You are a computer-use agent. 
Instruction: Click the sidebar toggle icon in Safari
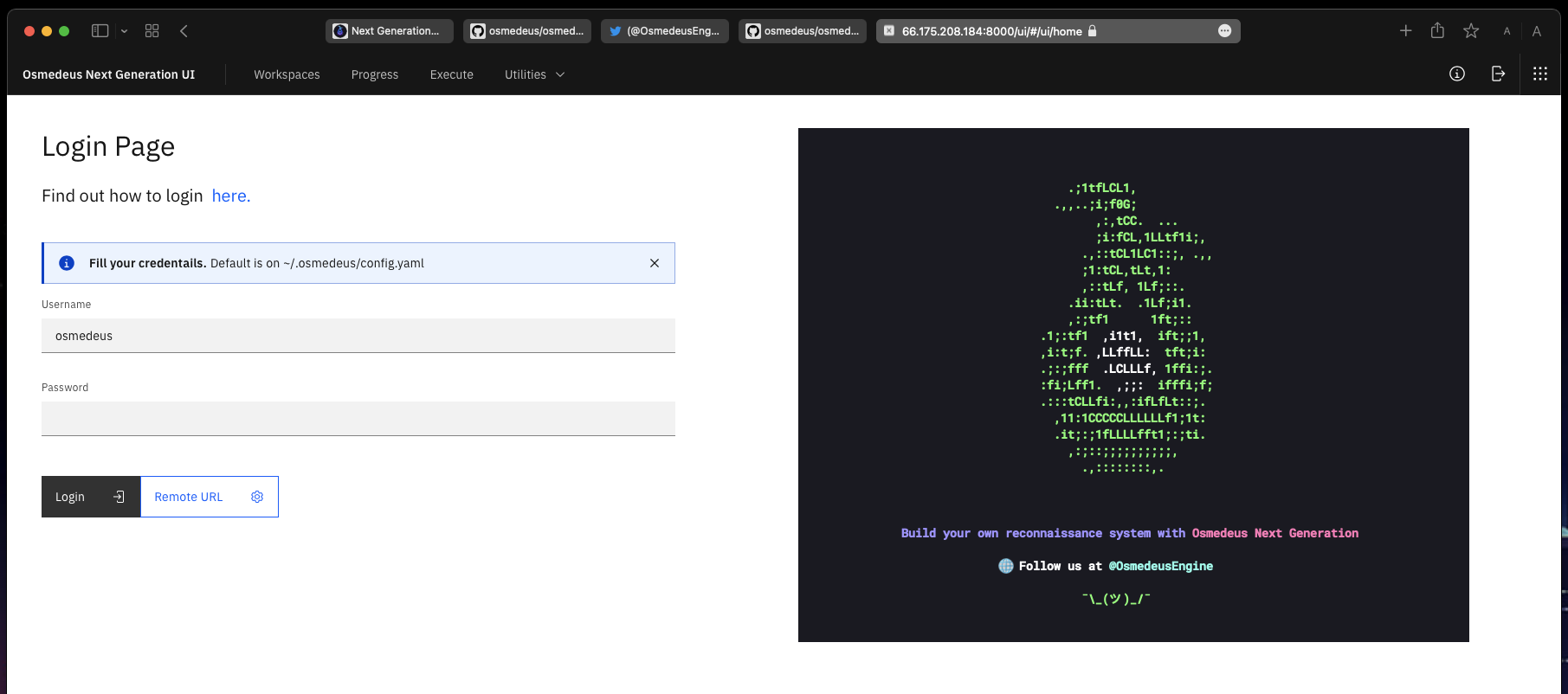(x=100, y=31)
